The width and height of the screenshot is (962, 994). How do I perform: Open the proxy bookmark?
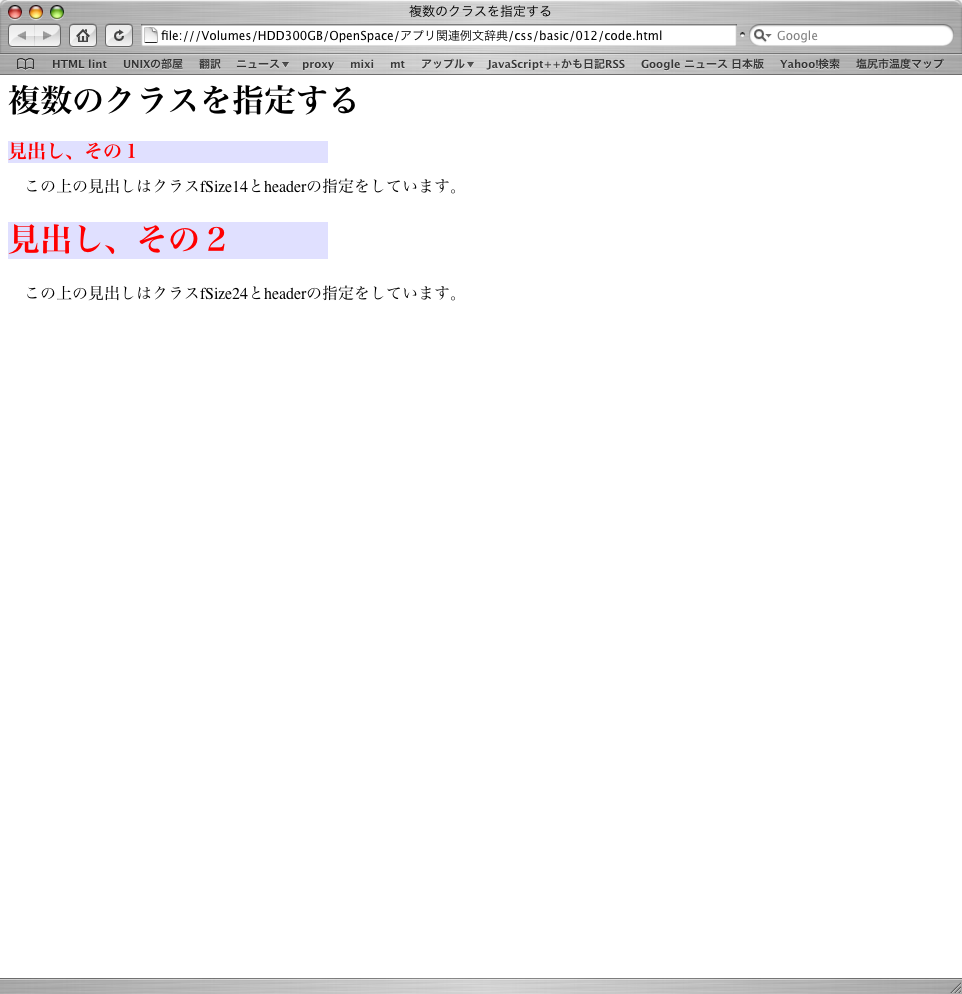click(318, 64)
